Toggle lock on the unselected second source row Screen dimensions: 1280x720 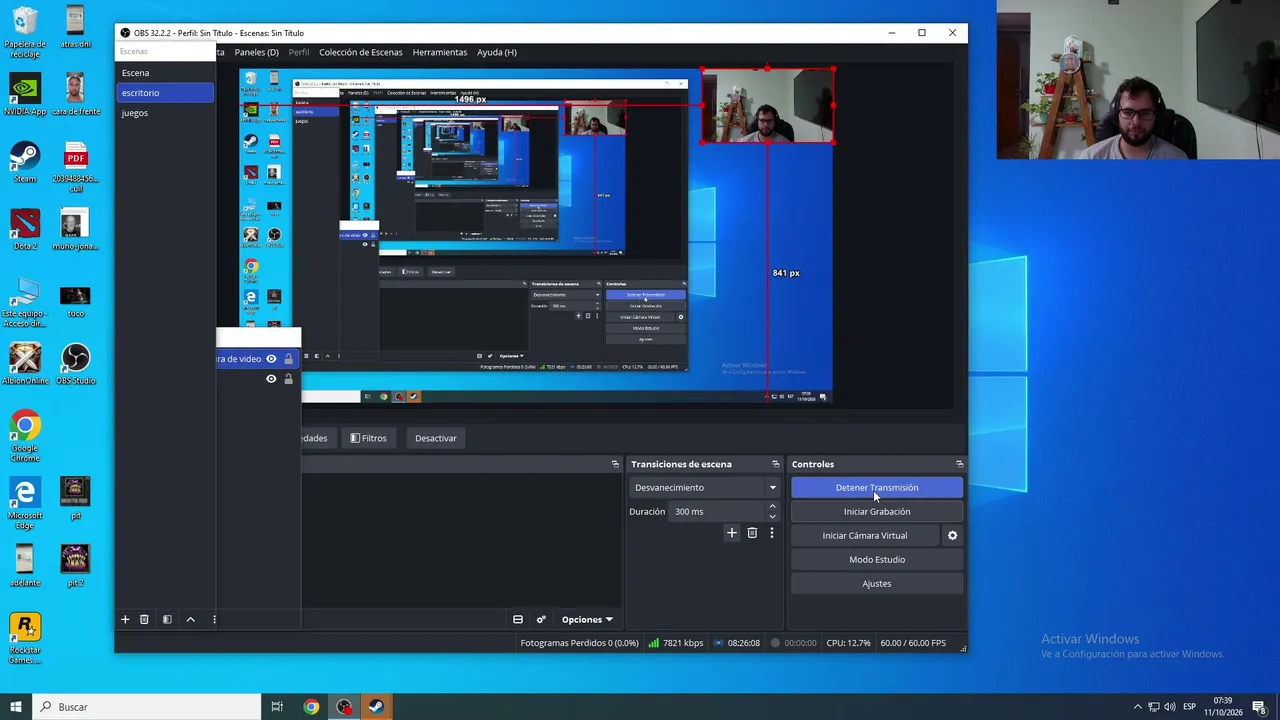point(288,379)
